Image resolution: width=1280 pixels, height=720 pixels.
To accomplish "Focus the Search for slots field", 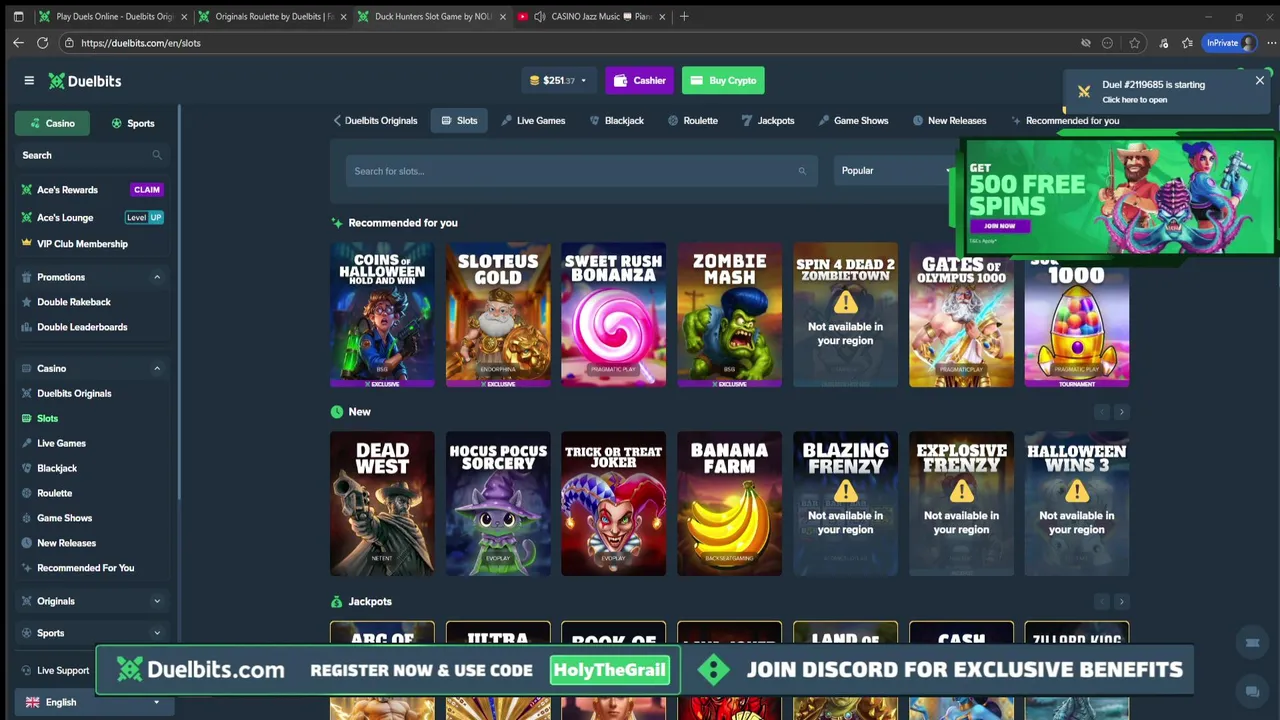I will [x=581, y=171].
